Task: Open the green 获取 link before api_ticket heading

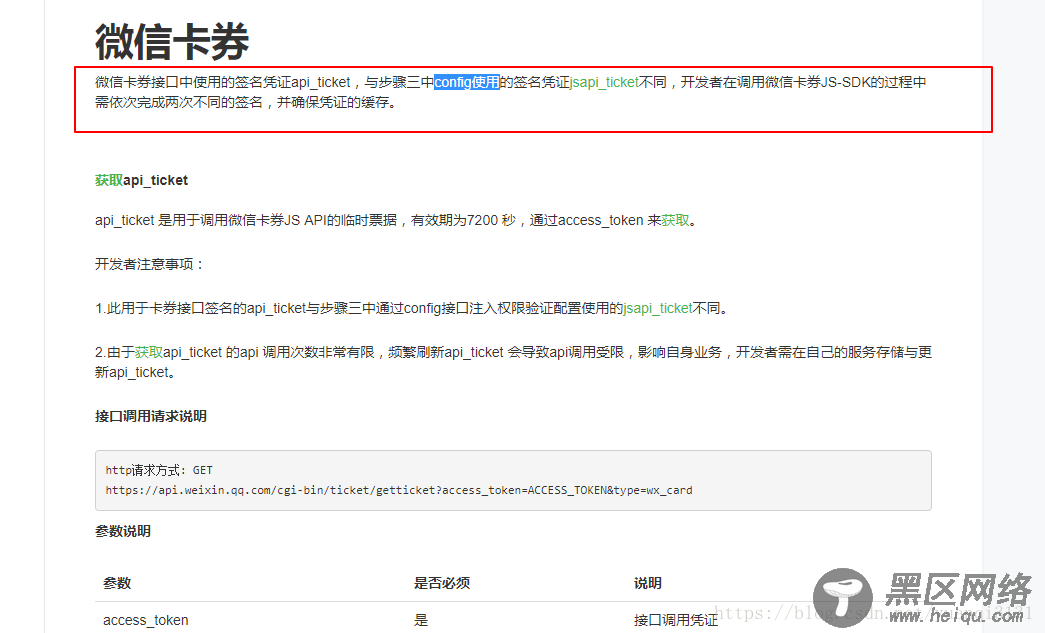Action: click(x=109, y=181)
